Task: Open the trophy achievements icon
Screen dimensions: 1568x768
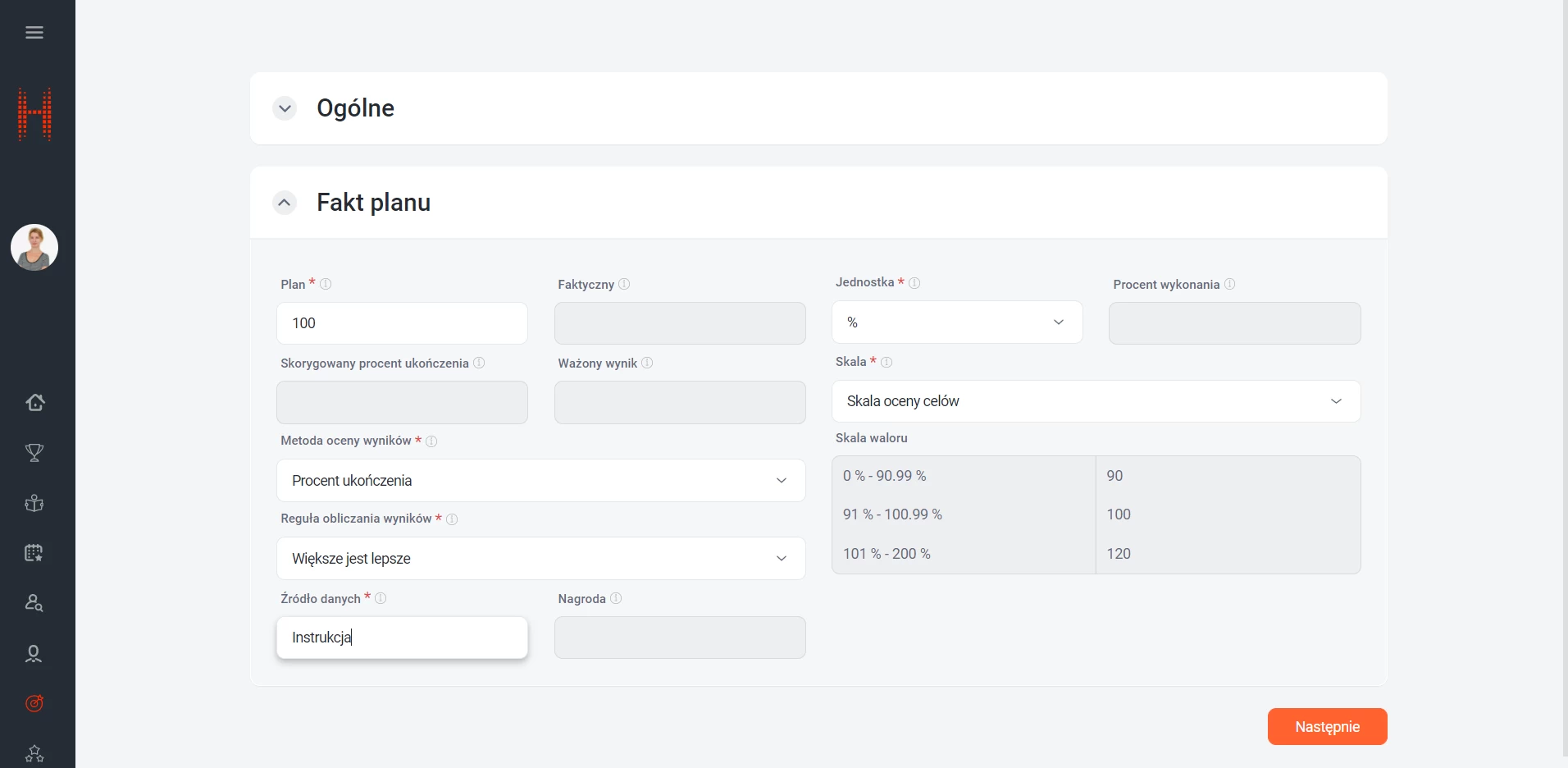Action: 34,452
